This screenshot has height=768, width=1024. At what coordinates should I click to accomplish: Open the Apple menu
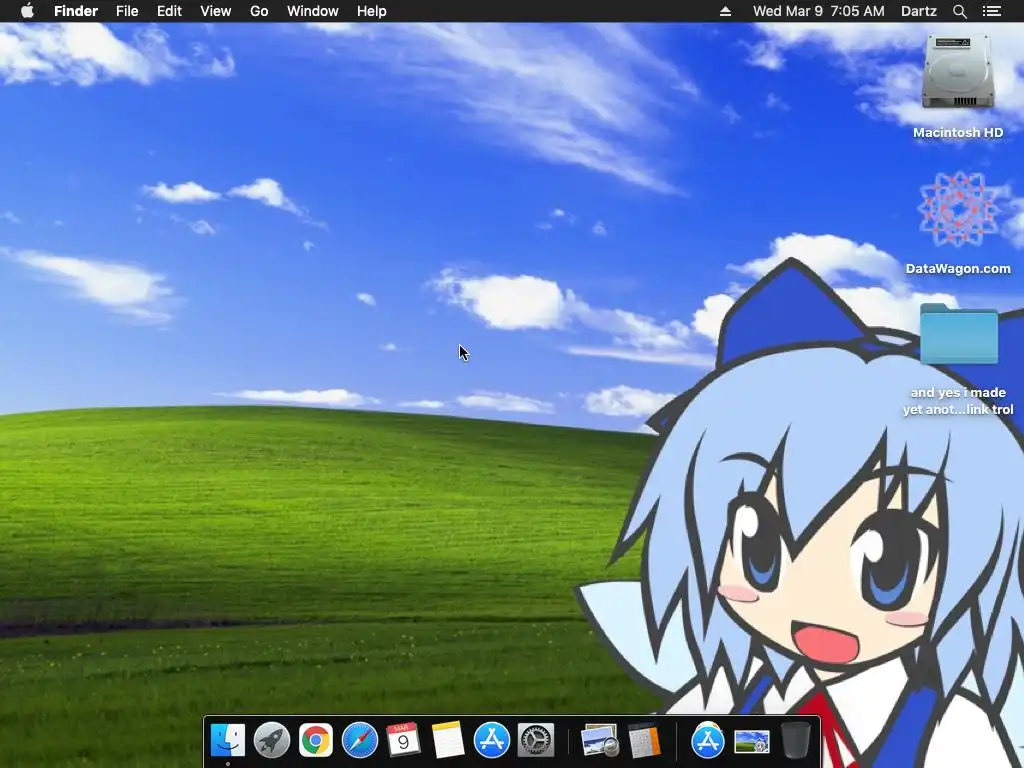[27, 11]
